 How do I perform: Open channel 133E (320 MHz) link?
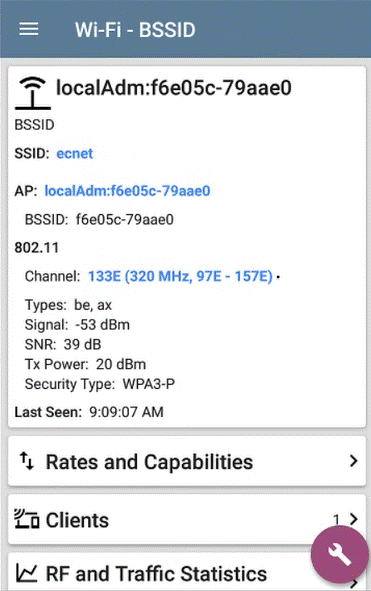point(180,276)
